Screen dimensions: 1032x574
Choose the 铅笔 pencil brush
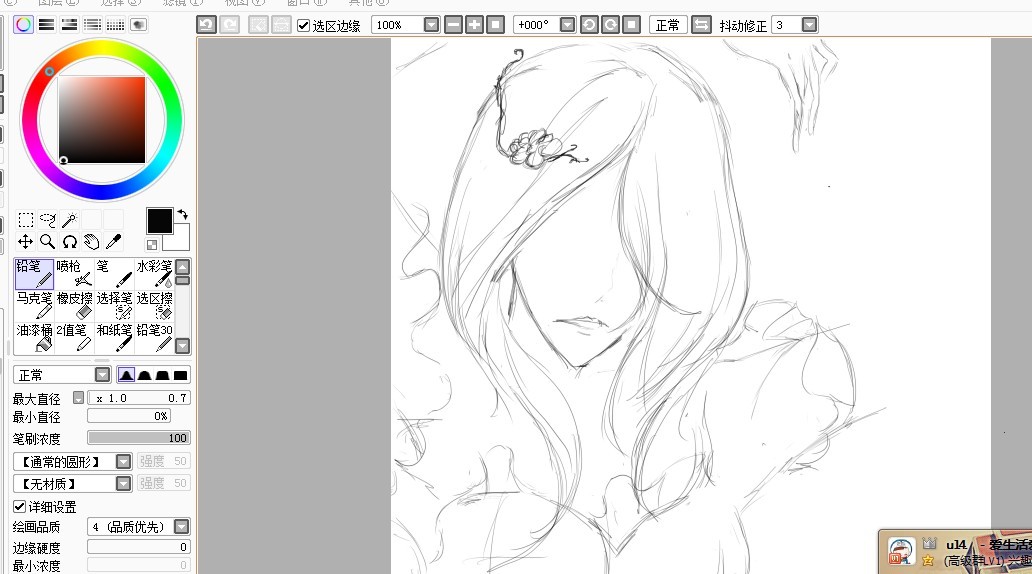pos(34,274)
